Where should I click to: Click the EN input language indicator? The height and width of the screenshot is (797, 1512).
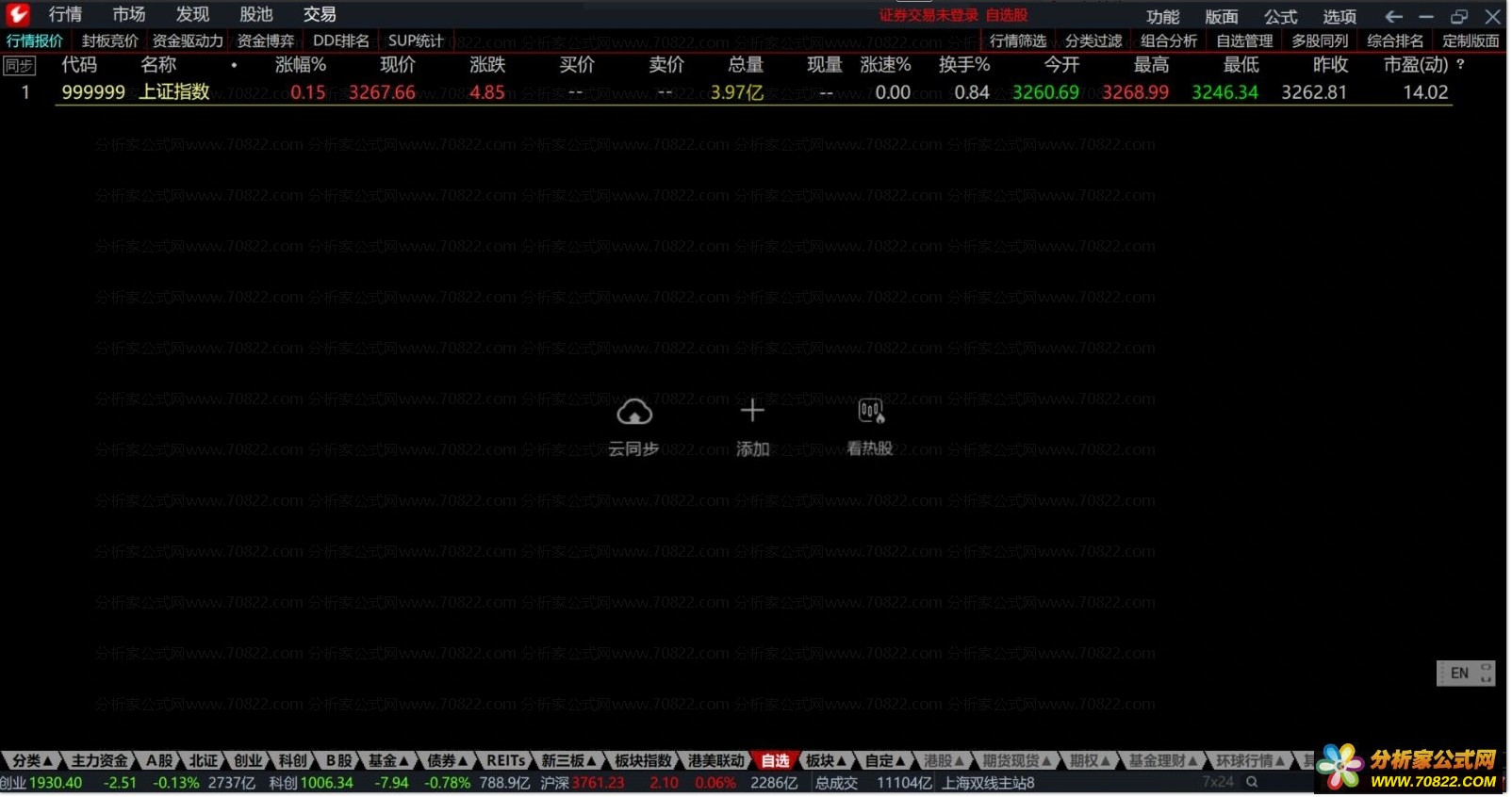(x=1459, y=673)
